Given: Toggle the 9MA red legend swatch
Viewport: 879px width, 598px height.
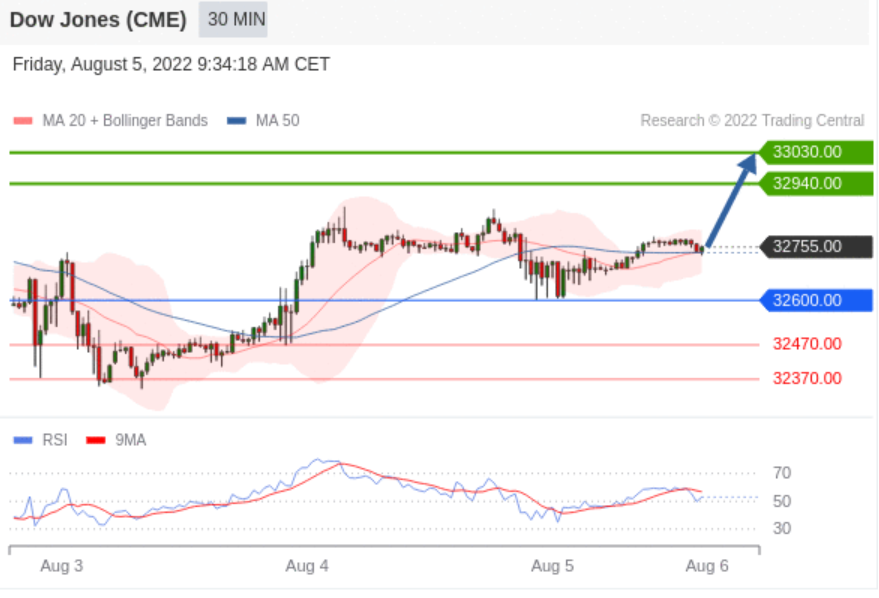Looking at the screenshot, I should point(96,441).
